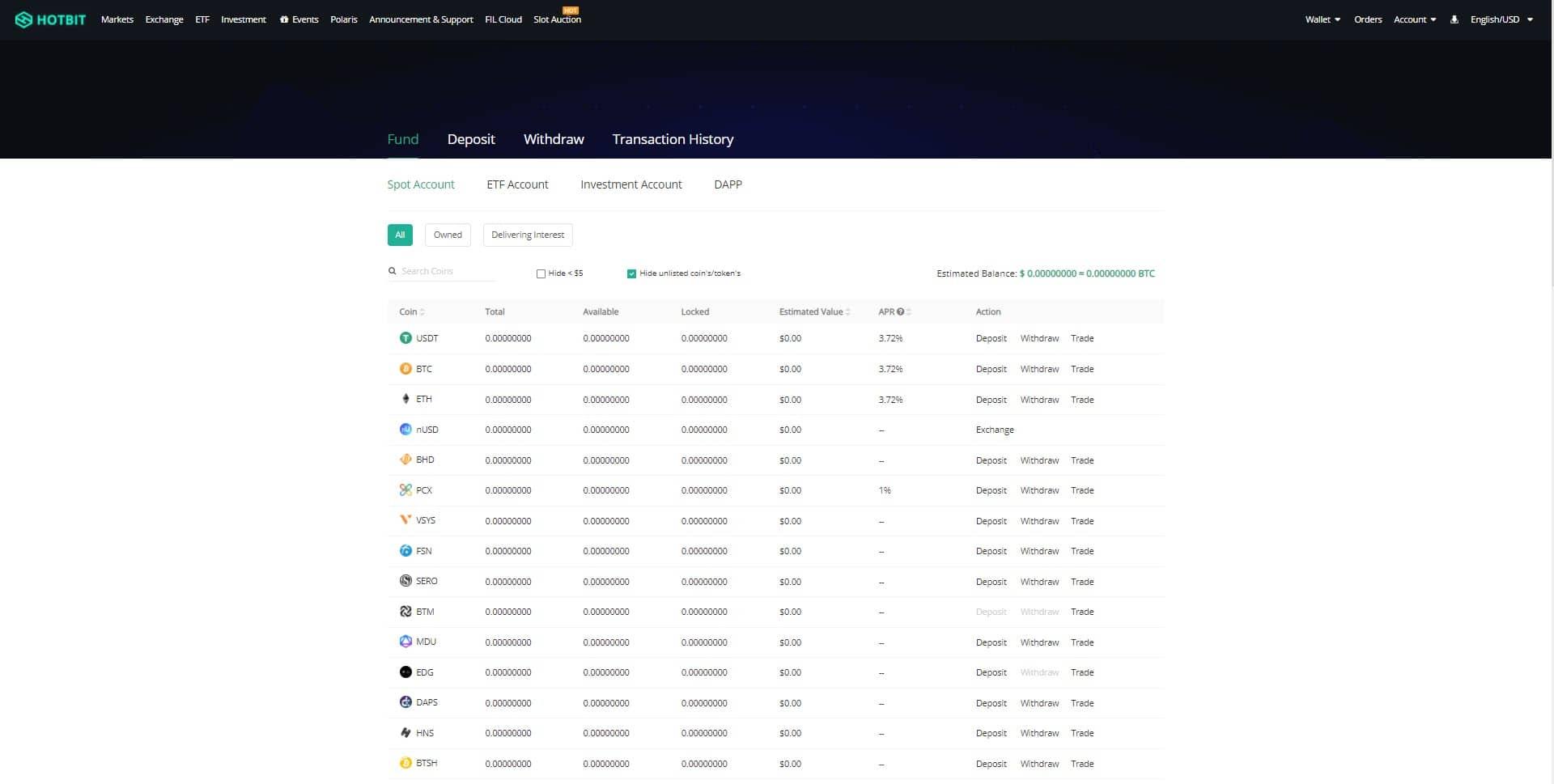The height and width of the screenshot is (784, 1554).
Task: Click the BTSH coin icon
Action: (x=405, y=763)
